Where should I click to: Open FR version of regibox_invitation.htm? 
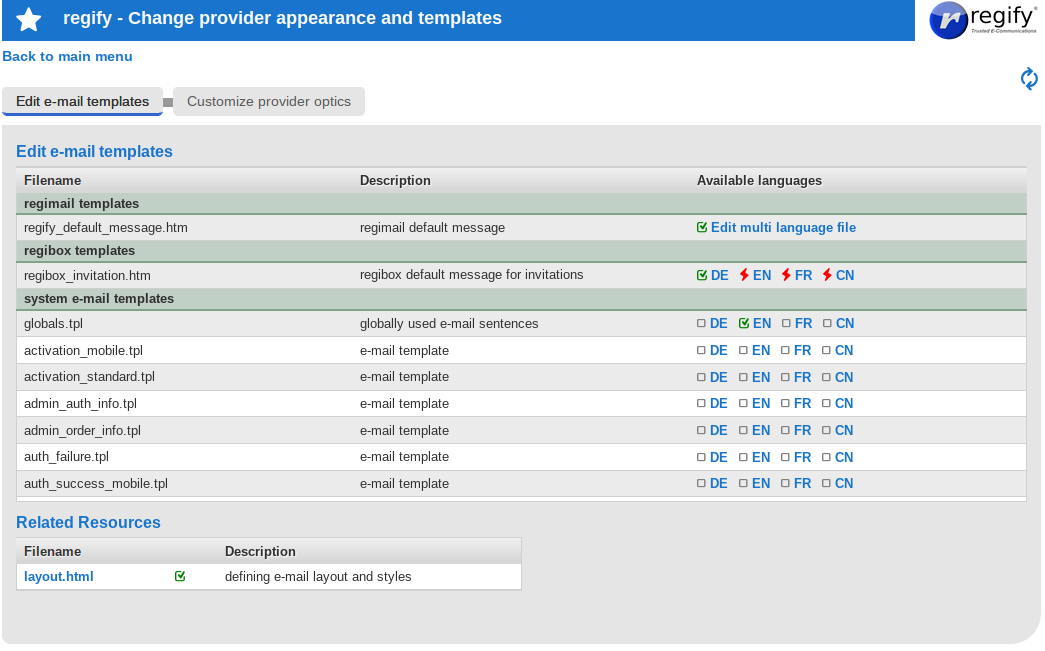[803, 275]
